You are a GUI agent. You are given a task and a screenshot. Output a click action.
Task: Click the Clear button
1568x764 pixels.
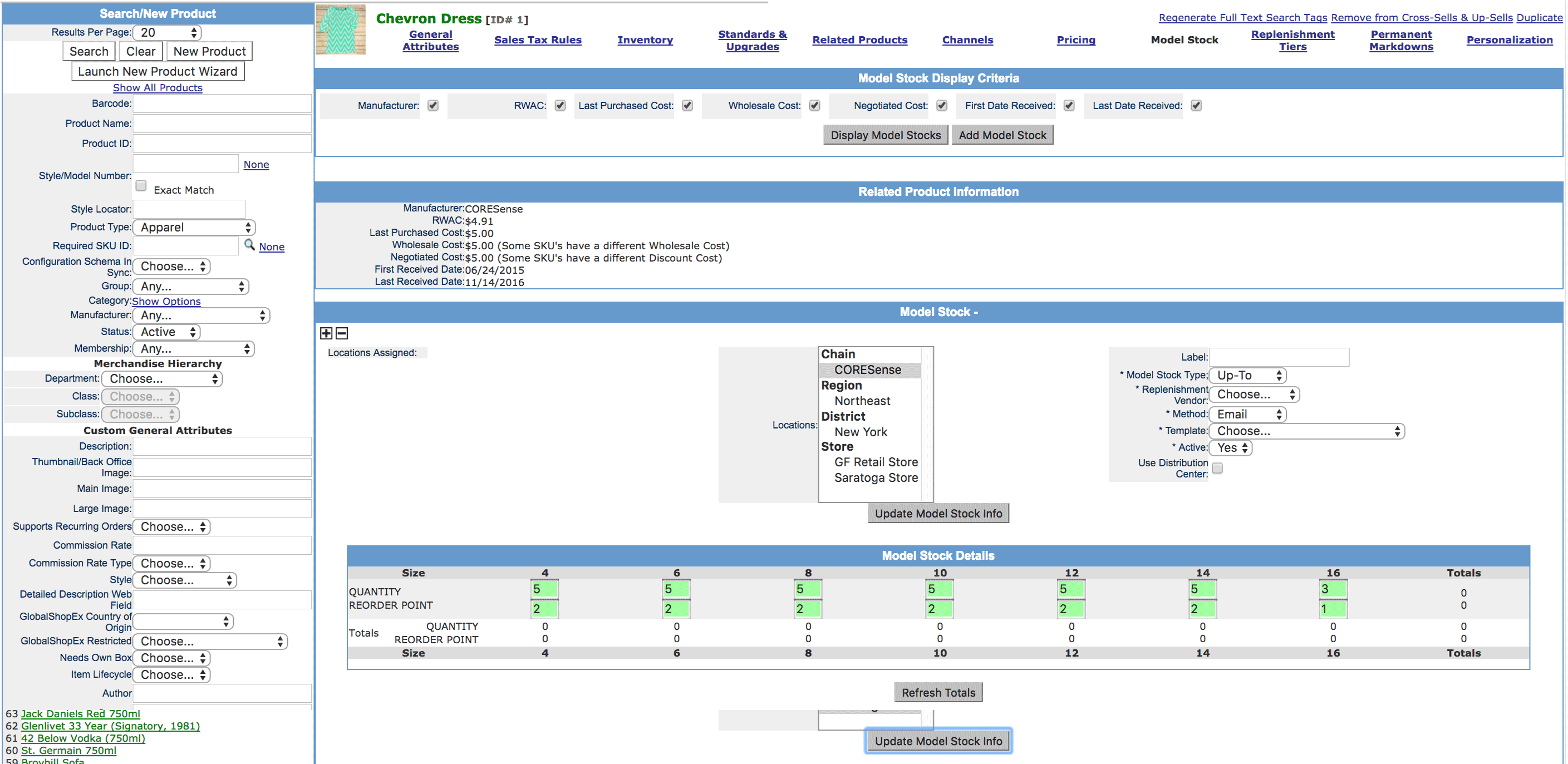point(141,52)
